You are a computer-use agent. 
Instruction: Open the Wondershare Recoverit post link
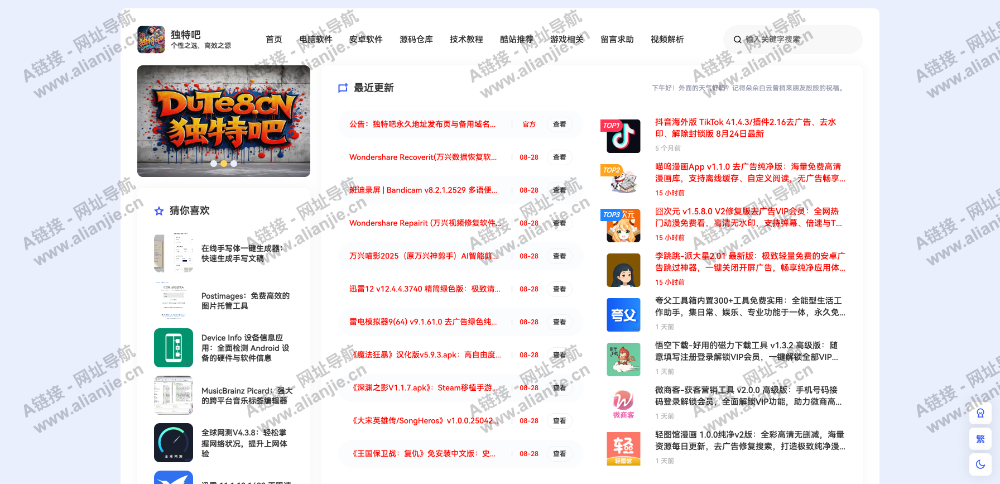point(422,158)
